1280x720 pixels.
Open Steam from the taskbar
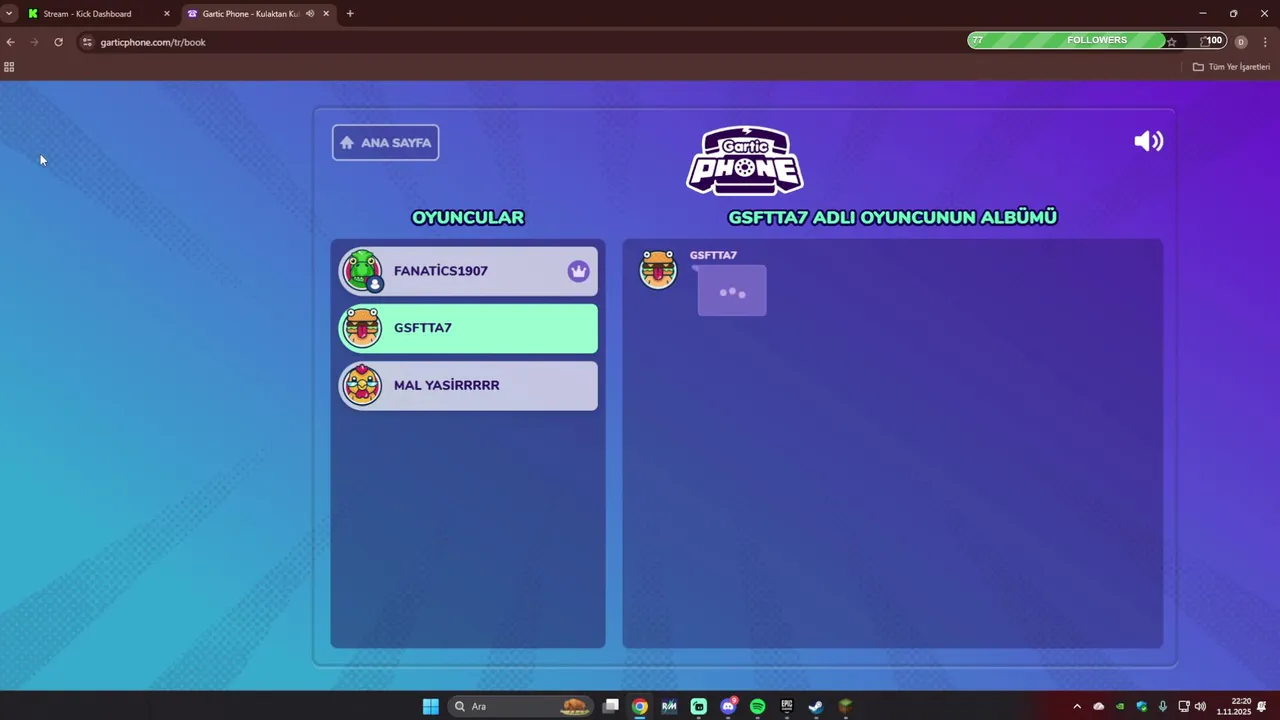815,706
